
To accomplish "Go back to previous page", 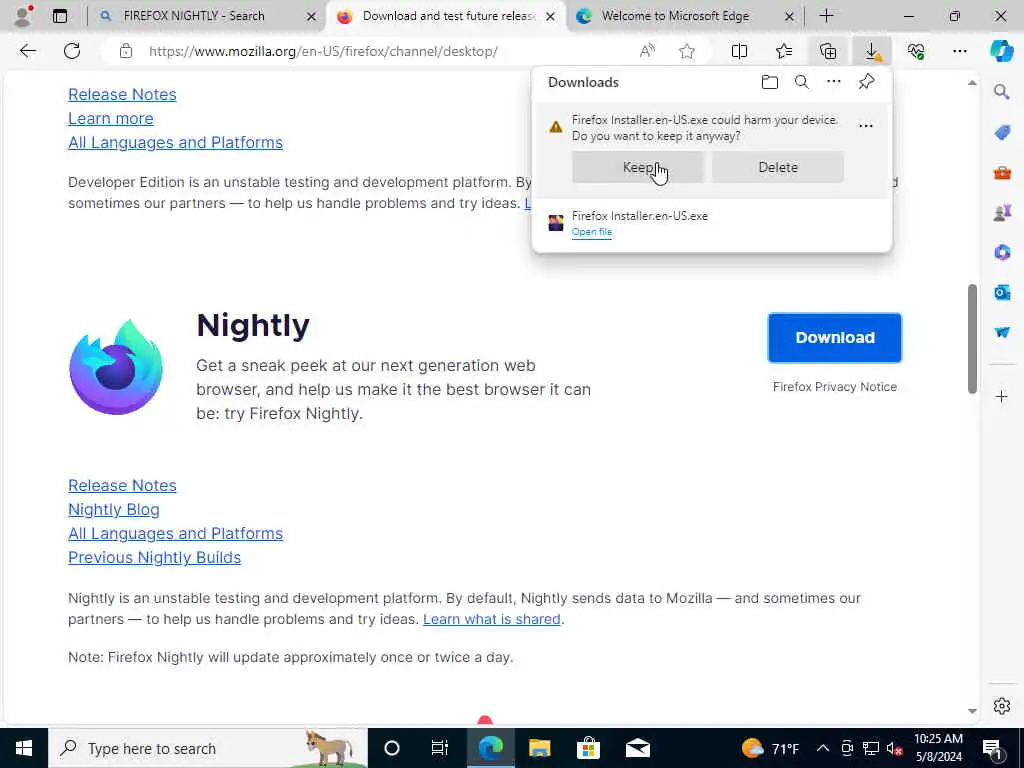I will click(x=27, y=51).
